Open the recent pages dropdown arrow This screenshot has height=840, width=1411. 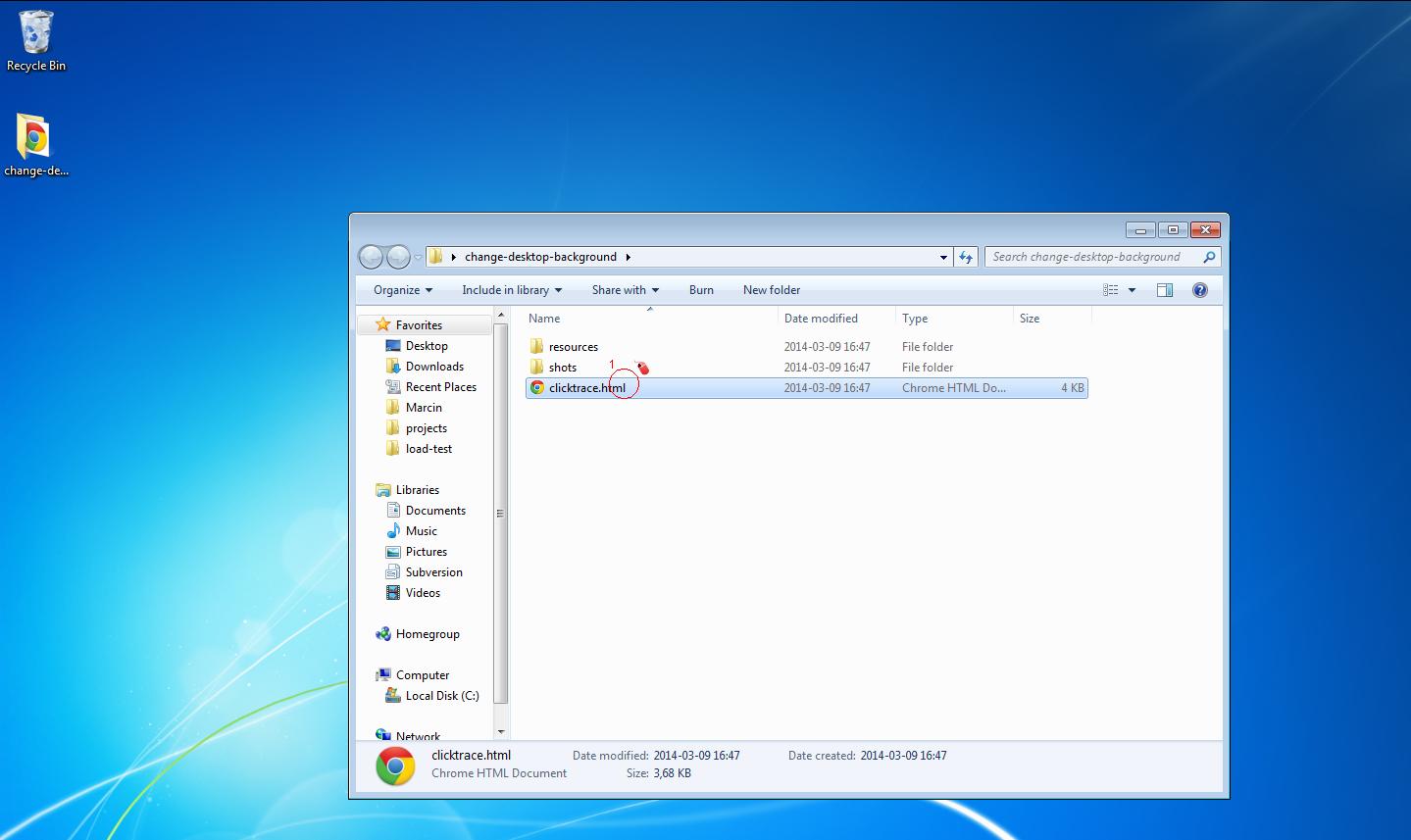coord(418,258)
